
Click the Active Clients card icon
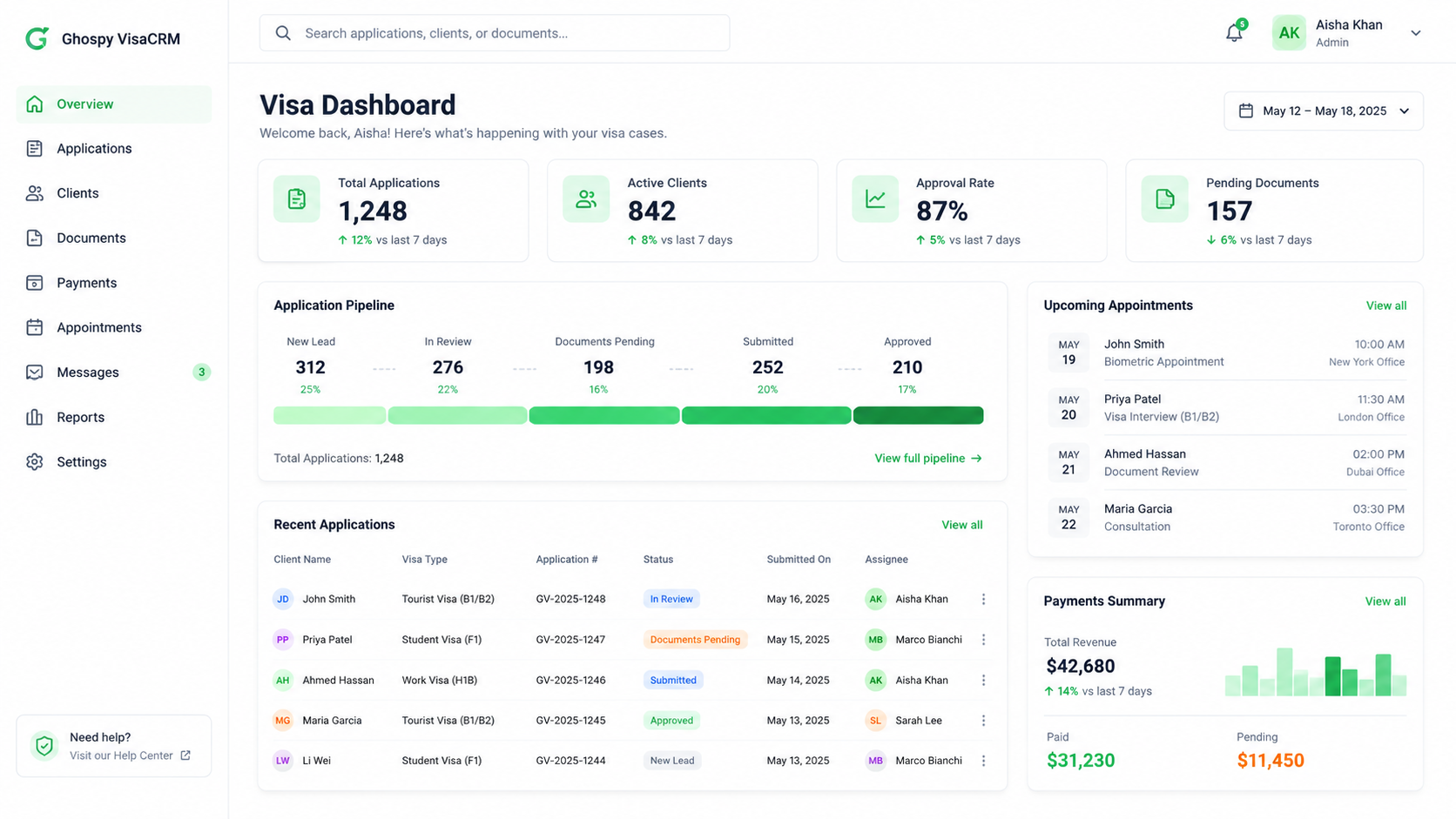586,199
